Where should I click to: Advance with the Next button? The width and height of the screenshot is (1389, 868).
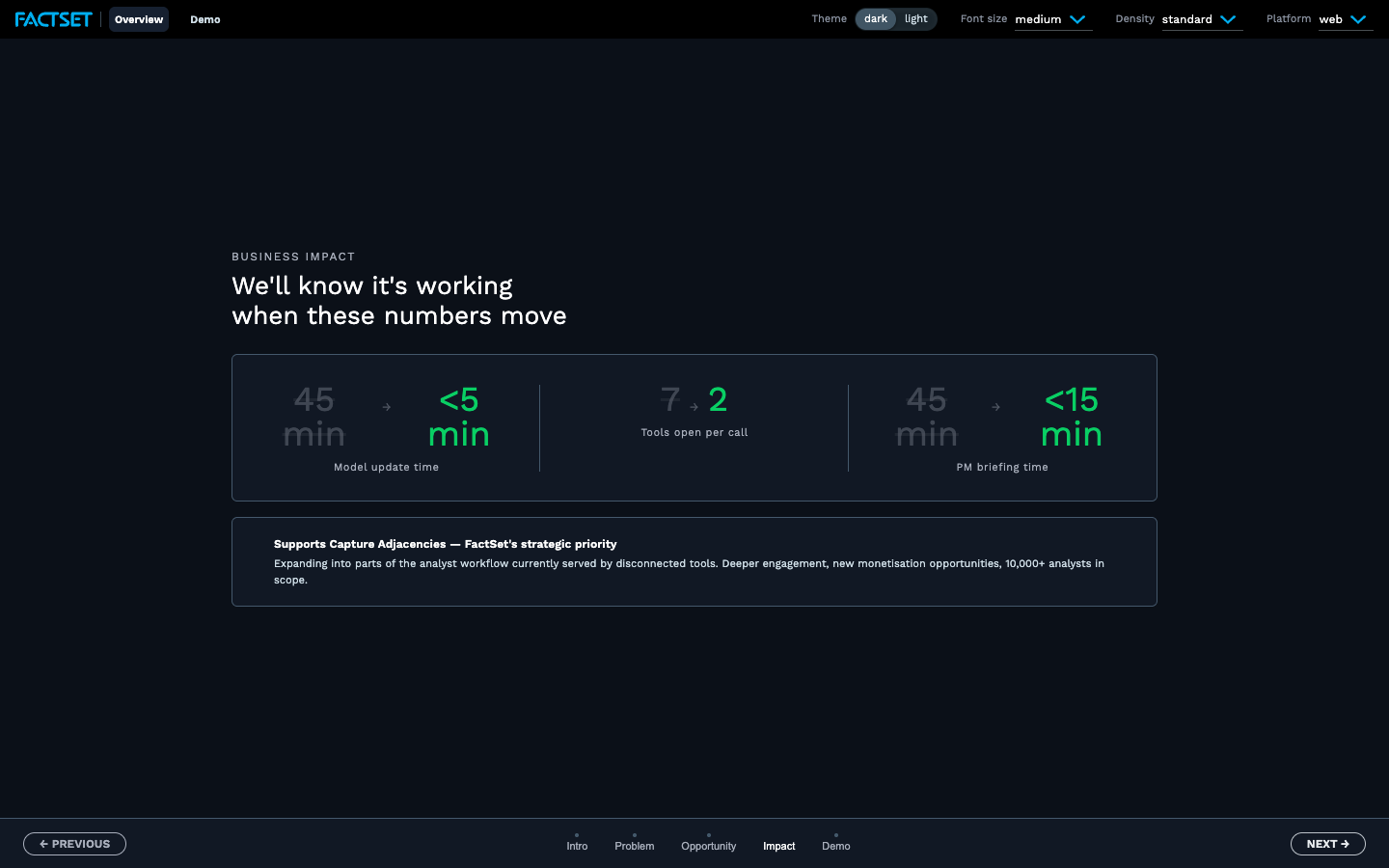coord(1328,844)
